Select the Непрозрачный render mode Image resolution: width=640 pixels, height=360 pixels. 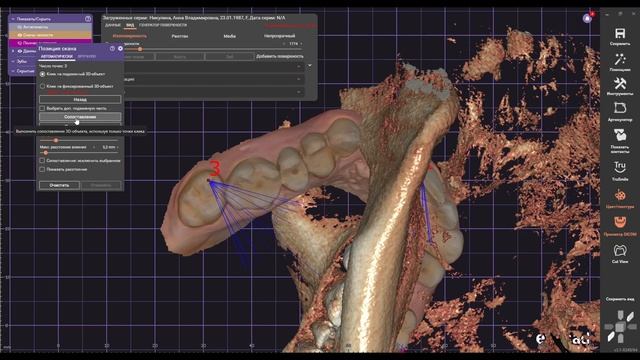pyautogui.click(x=280, y=36)
